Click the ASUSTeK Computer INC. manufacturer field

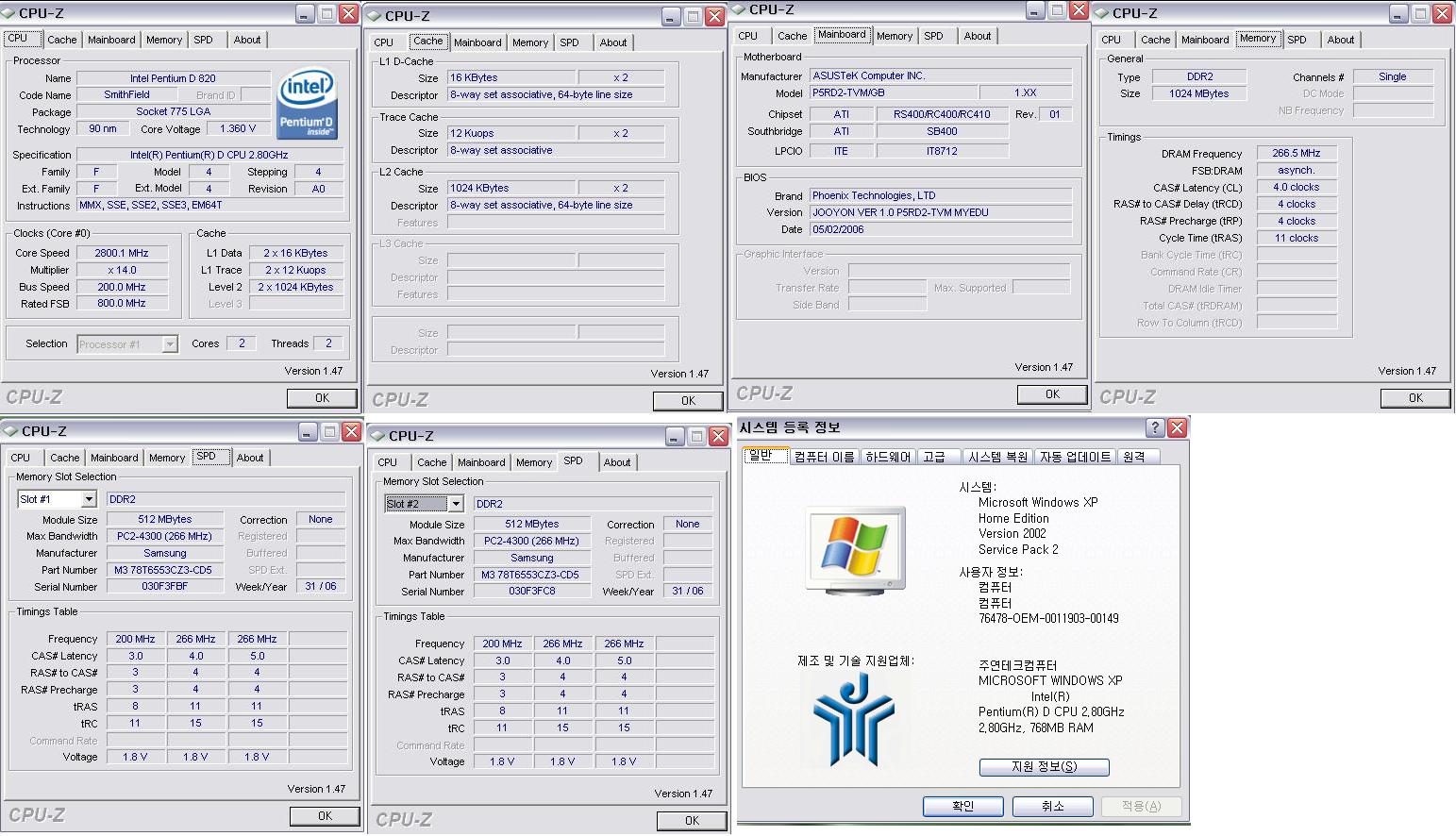(941, 76)
